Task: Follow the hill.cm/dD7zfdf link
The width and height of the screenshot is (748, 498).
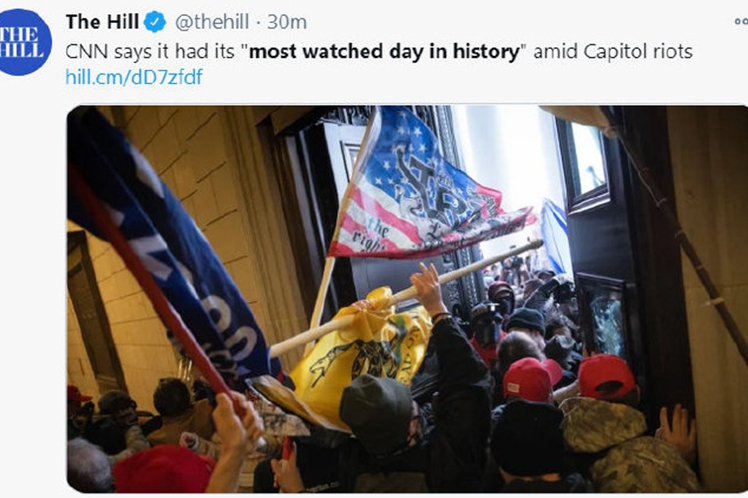Action: pyautogui.click(x=134, y=77)
